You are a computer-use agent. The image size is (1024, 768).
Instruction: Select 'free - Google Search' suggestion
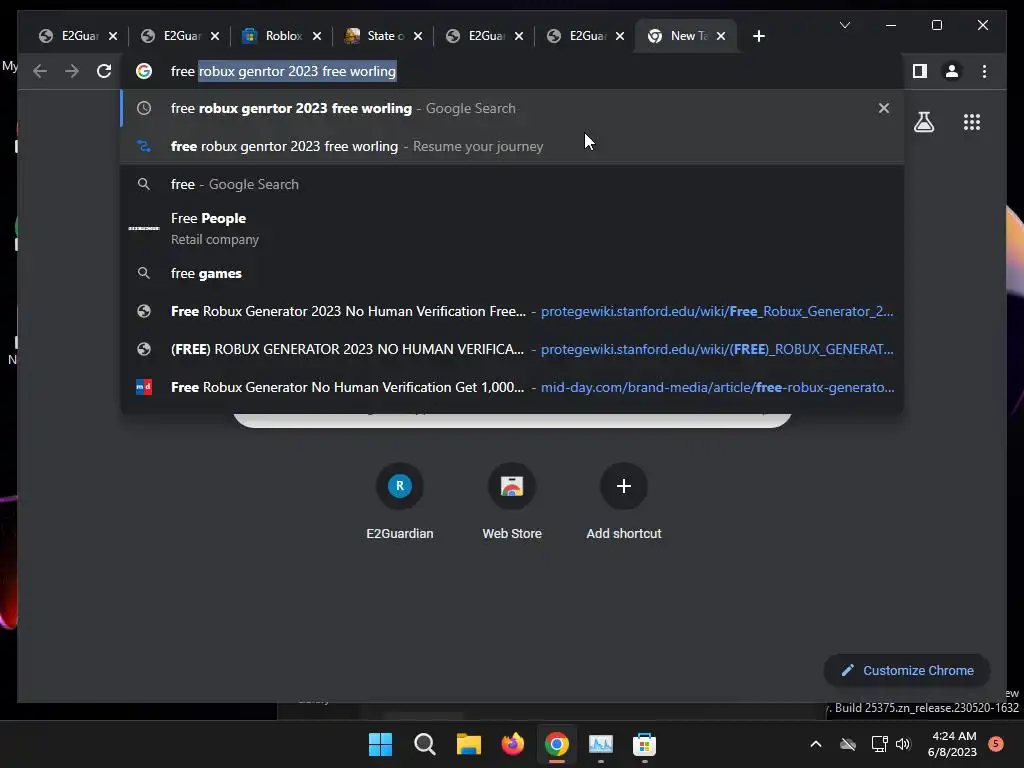[513, 184]
